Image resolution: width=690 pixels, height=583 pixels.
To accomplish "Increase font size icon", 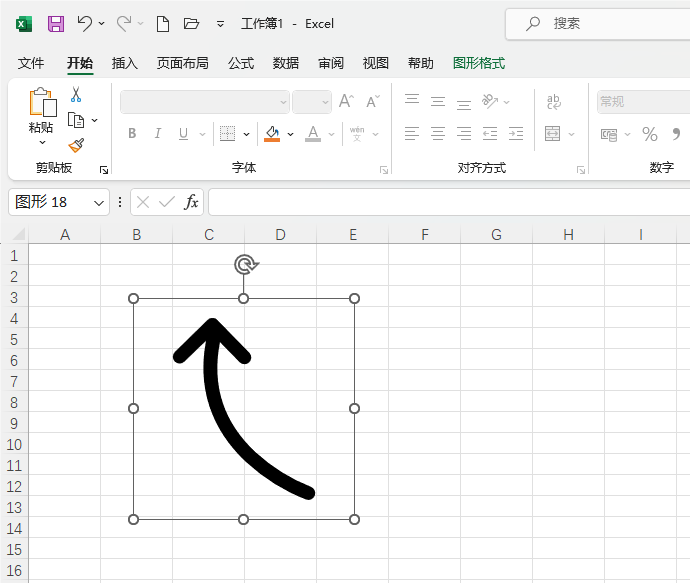I will [x=346, y=101].
